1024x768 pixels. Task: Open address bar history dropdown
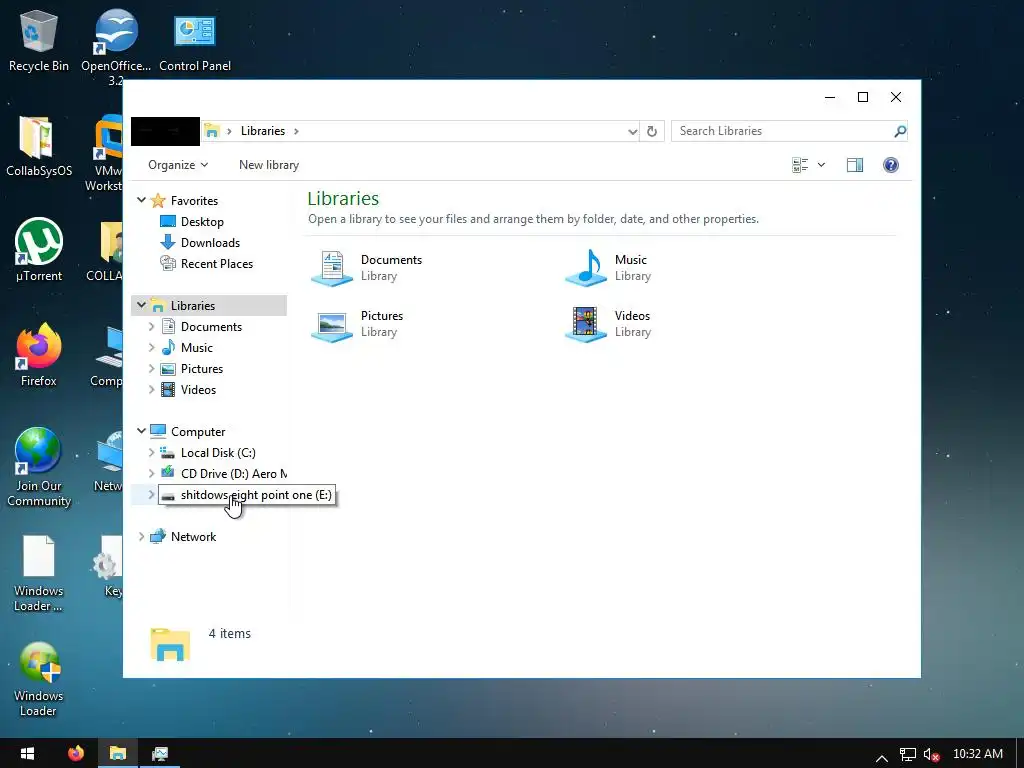632,131
